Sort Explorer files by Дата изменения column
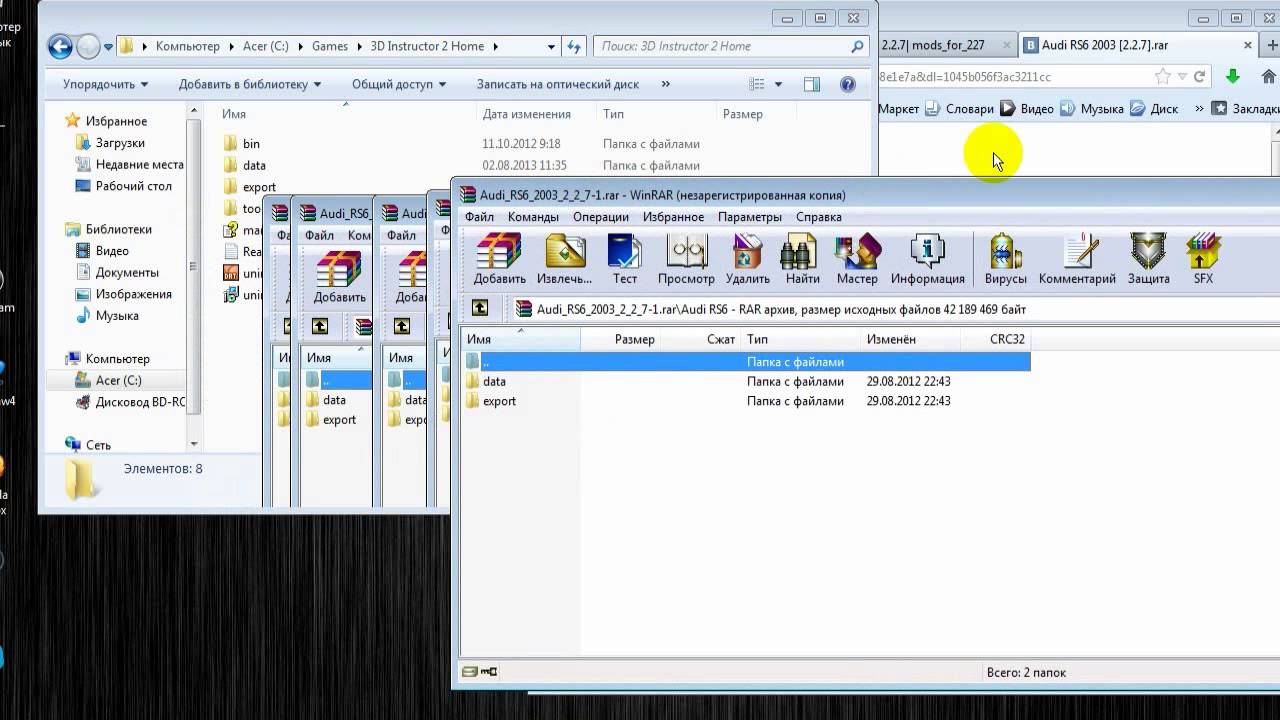Viewport: 1280px width, 720px height. tap(527, 114)
